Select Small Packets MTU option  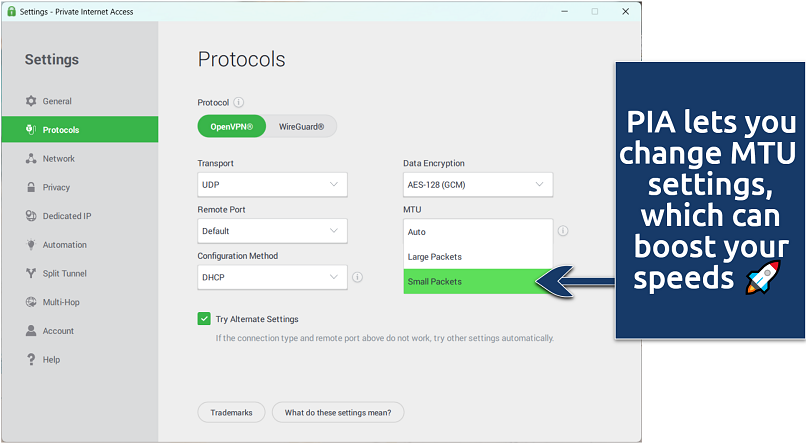pos(478,281)
